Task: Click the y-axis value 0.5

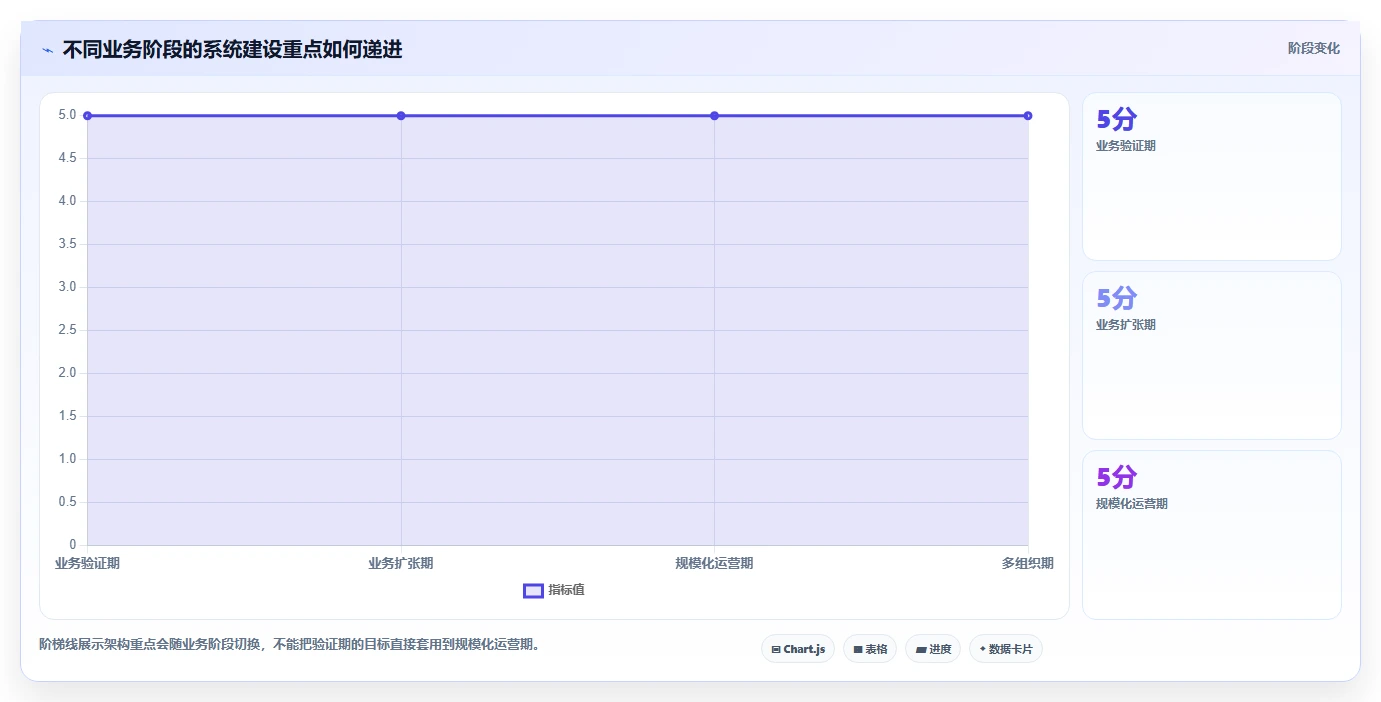Action: [x=67, y=502]
